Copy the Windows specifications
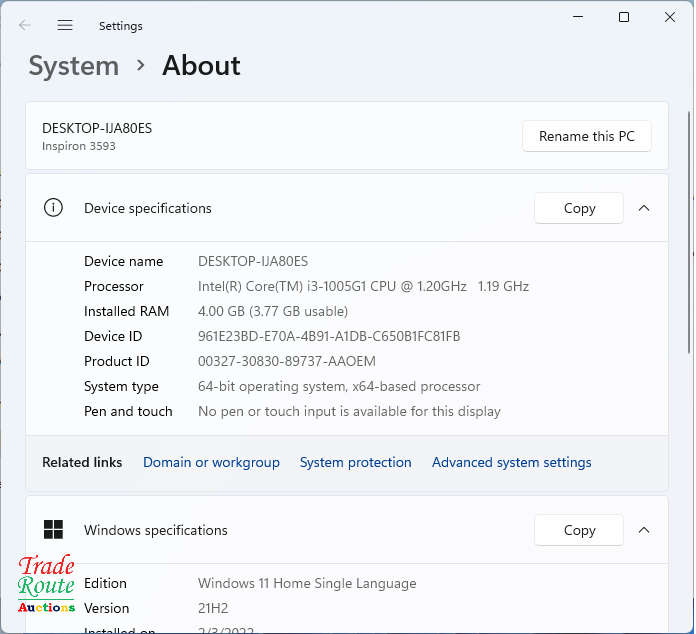The height and width of the screenshot is (634, 696). coord(579,530)
